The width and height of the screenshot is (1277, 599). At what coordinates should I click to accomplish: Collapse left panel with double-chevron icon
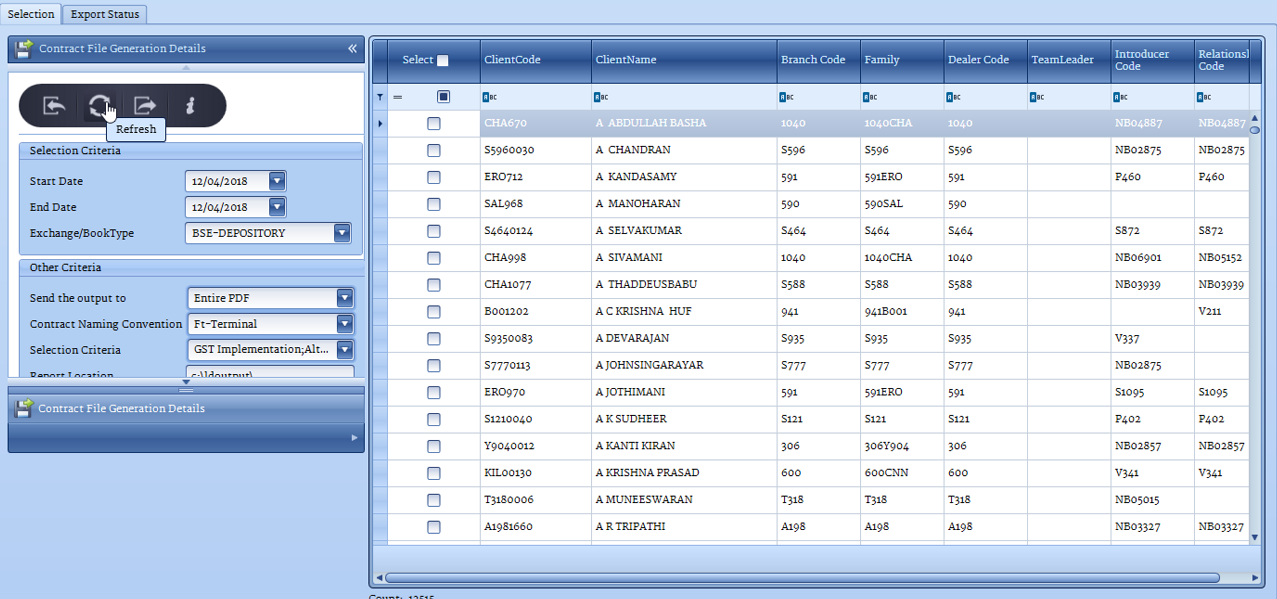click(x=352, y=48)
